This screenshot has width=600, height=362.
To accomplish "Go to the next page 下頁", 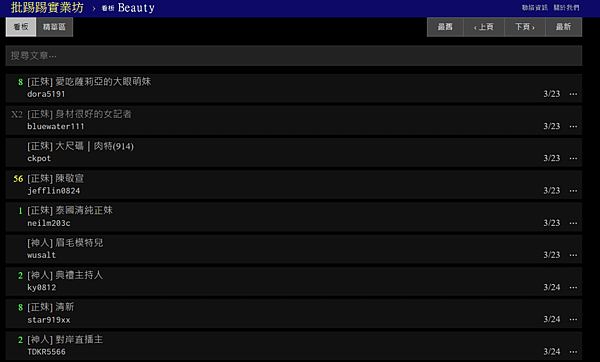I will [525, 27].
